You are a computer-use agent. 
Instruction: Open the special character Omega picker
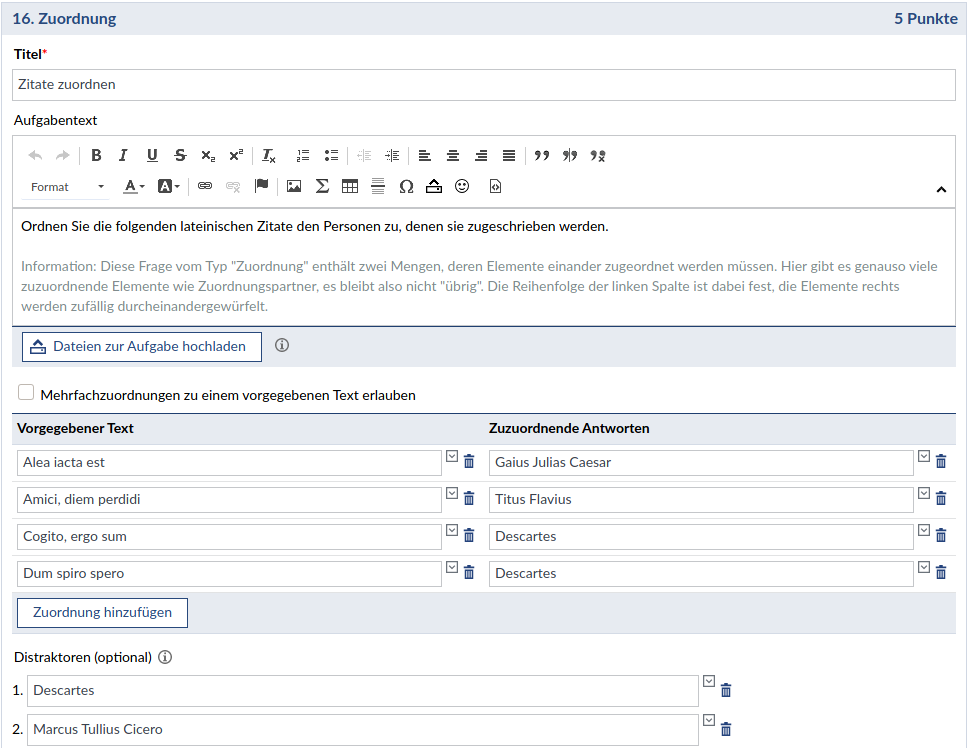pos(406,186)
